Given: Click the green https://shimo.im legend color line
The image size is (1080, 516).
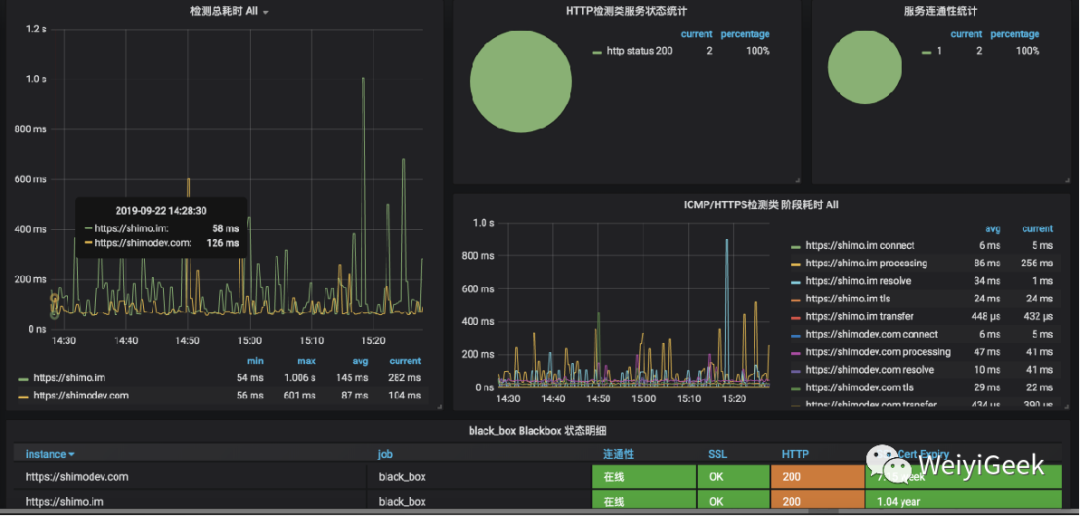Looking at the screenshot, I should (24, 378).
